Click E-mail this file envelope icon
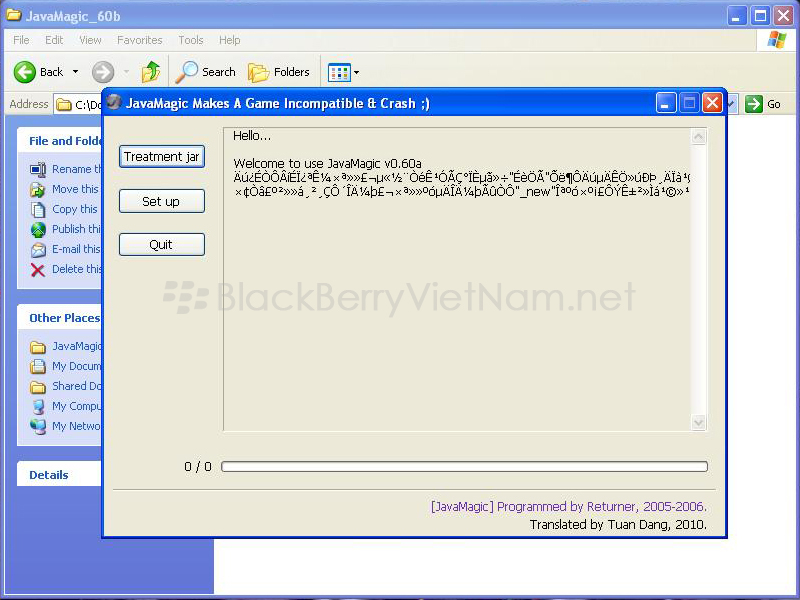Viewport: 800px width, 600px height. point(38,249)
